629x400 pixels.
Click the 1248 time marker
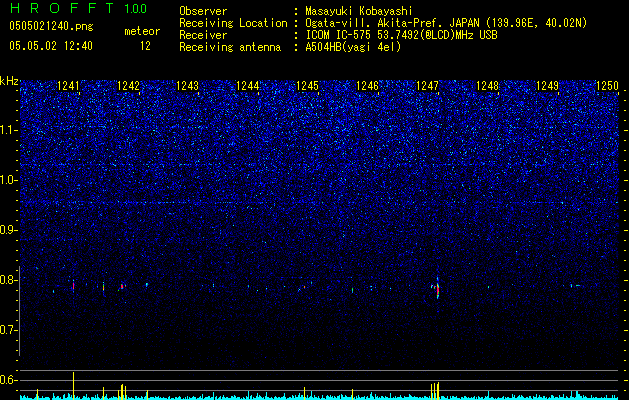[487, 85]
